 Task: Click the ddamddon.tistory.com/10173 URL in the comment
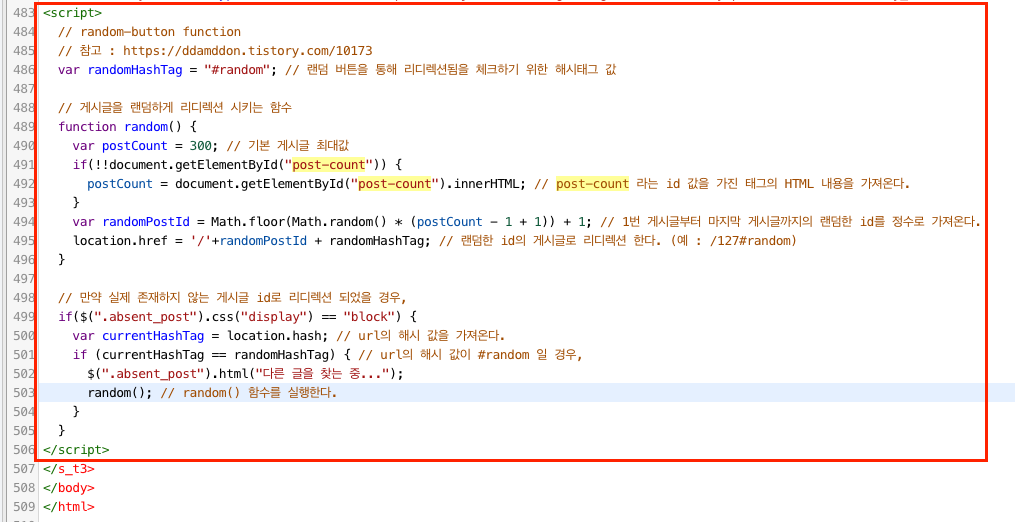(x=248, y=51)
